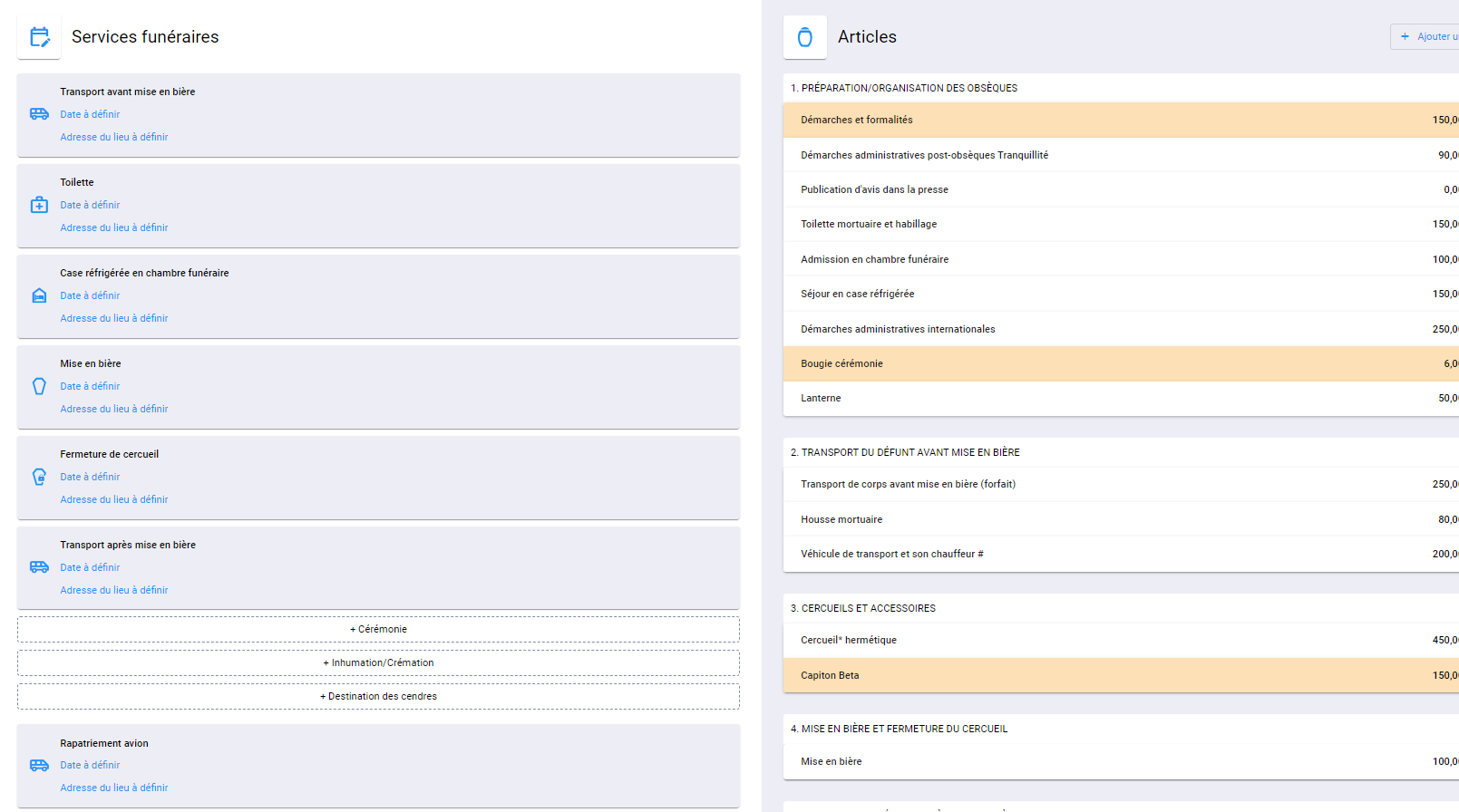Select Toilette mortuaire et habillage article

pyautogui.click(x=1121, y=224)
